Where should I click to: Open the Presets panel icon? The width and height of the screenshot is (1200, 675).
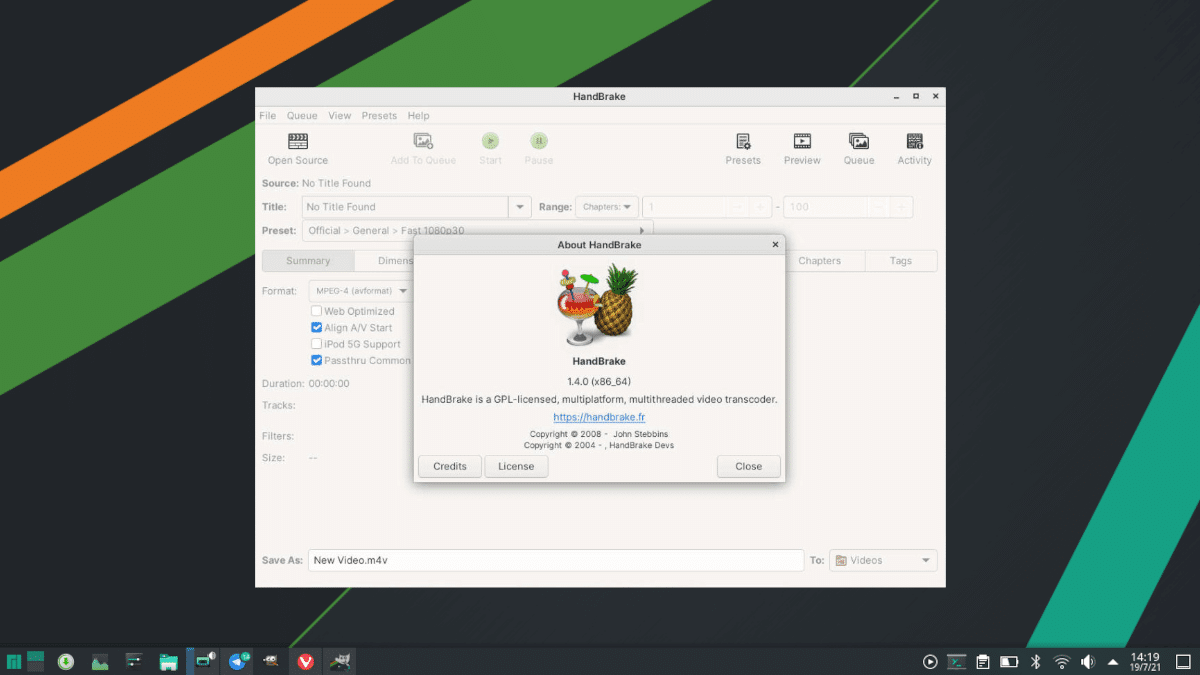[743, 142]
